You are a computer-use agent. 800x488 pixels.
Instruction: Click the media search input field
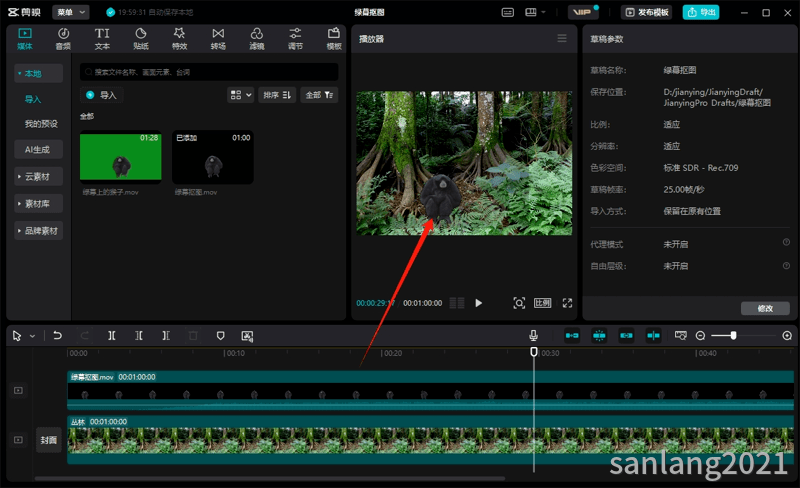coord(209,72)
